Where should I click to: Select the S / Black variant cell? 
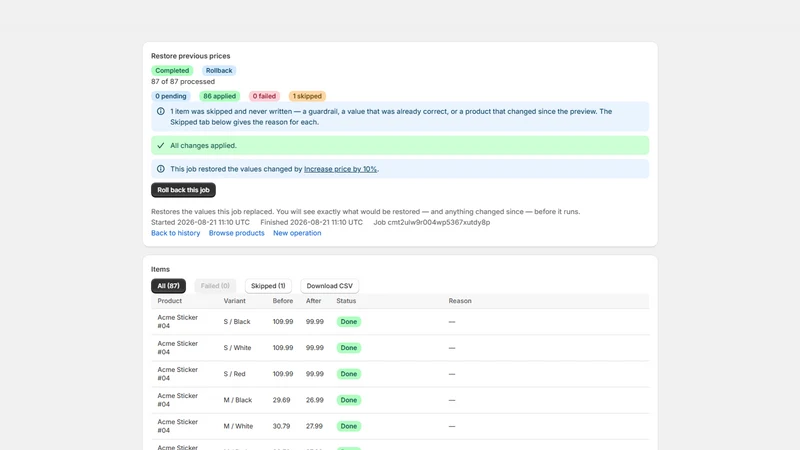(x=237, y=322)
